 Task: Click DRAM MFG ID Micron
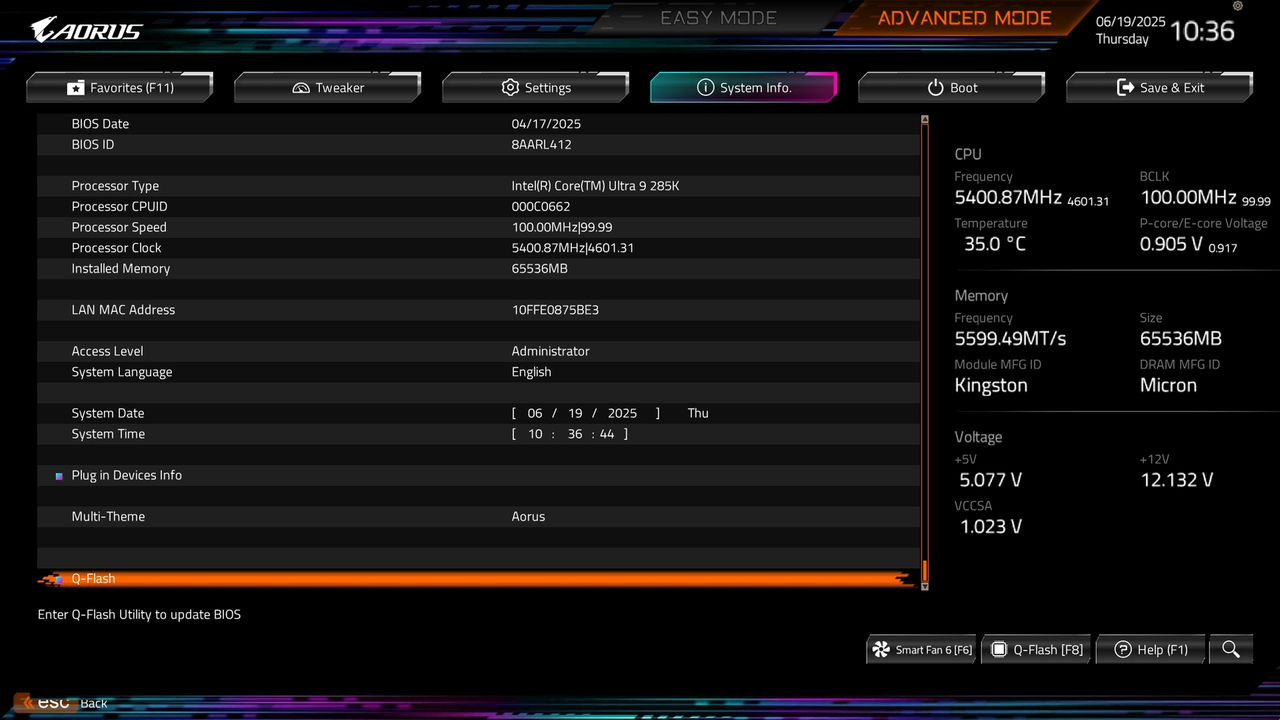pyautogui.click(x=1168, y=385)
